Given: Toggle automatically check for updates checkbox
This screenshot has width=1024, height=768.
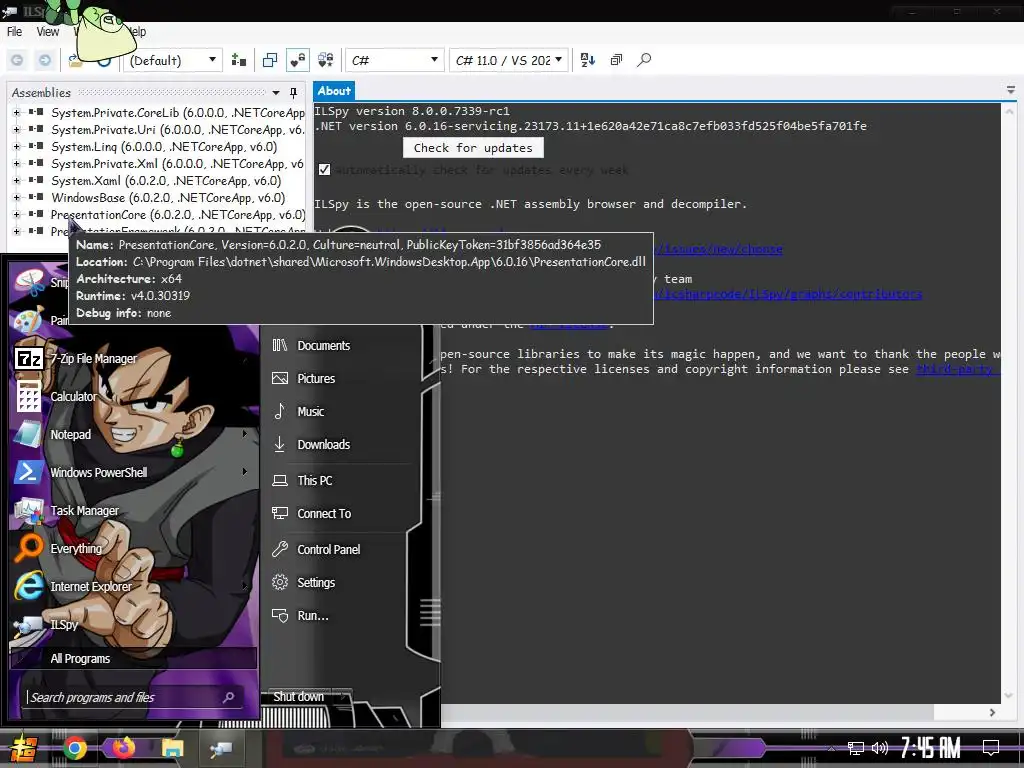Looking at the screenshot, I should (324, 170).
